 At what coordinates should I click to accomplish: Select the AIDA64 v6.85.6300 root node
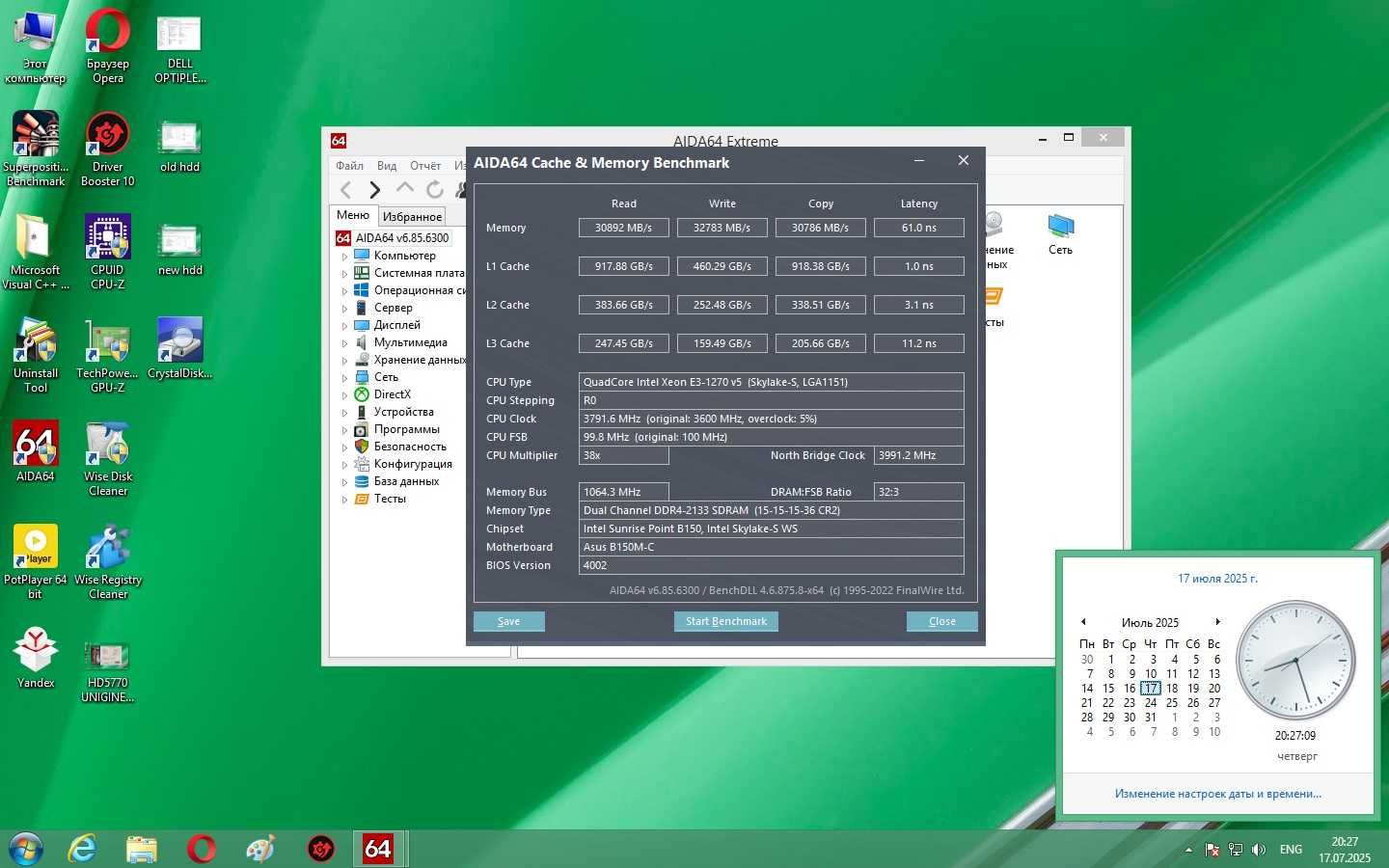click(402, 238)
